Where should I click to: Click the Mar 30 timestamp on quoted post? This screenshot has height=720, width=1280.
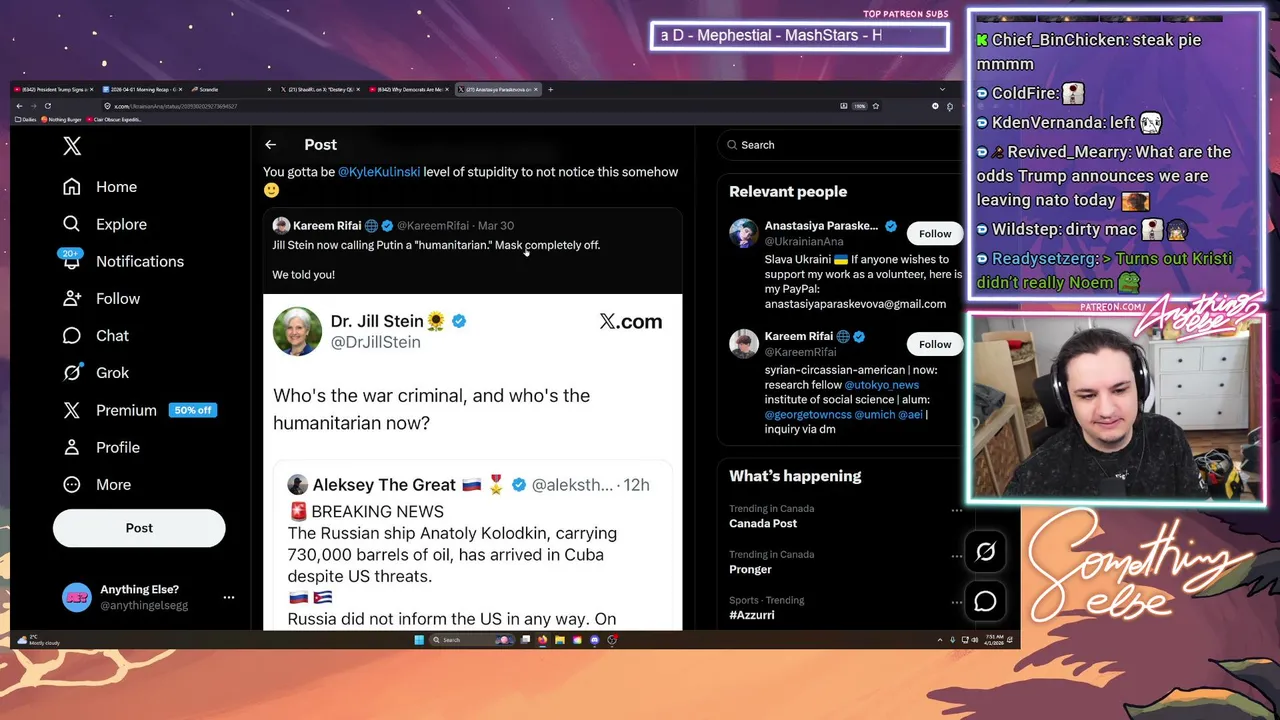[x=496, y=226]
